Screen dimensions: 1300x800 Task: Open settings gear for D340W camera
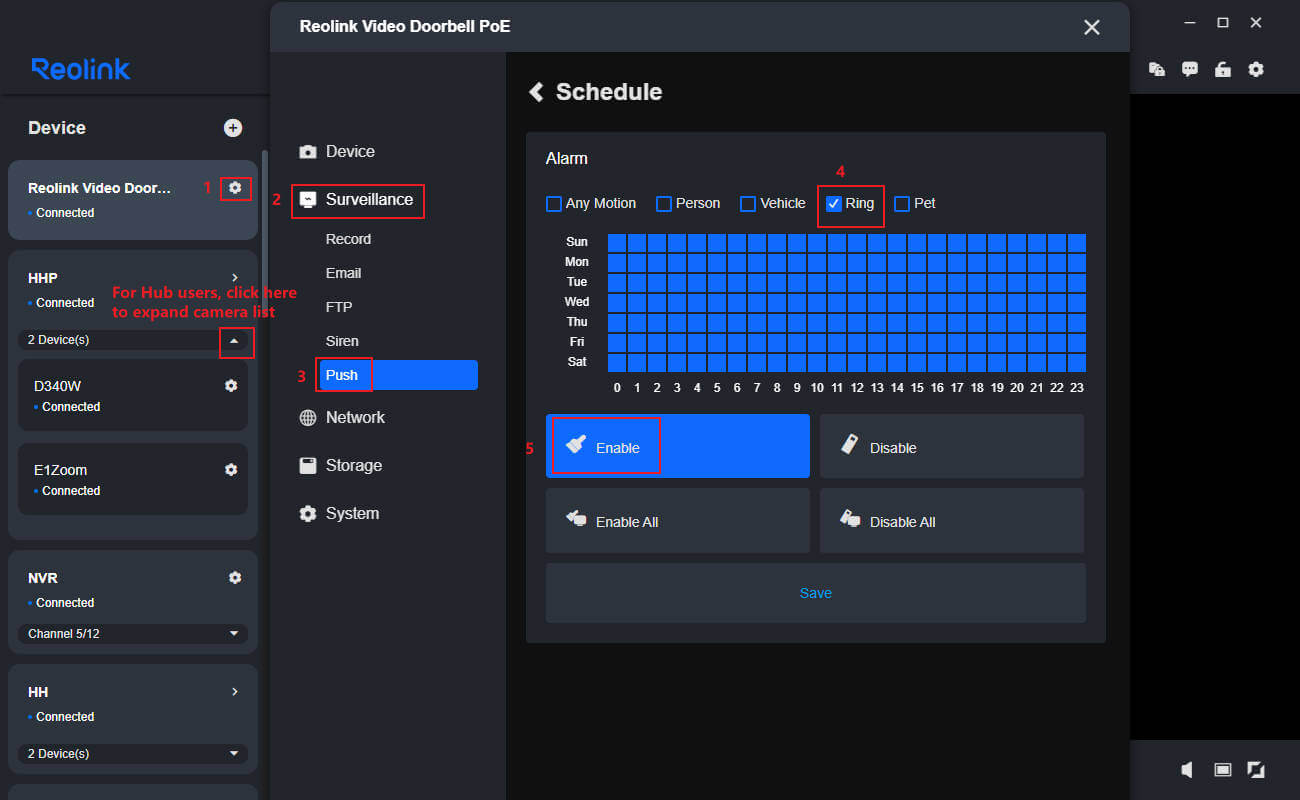[231, 386]
